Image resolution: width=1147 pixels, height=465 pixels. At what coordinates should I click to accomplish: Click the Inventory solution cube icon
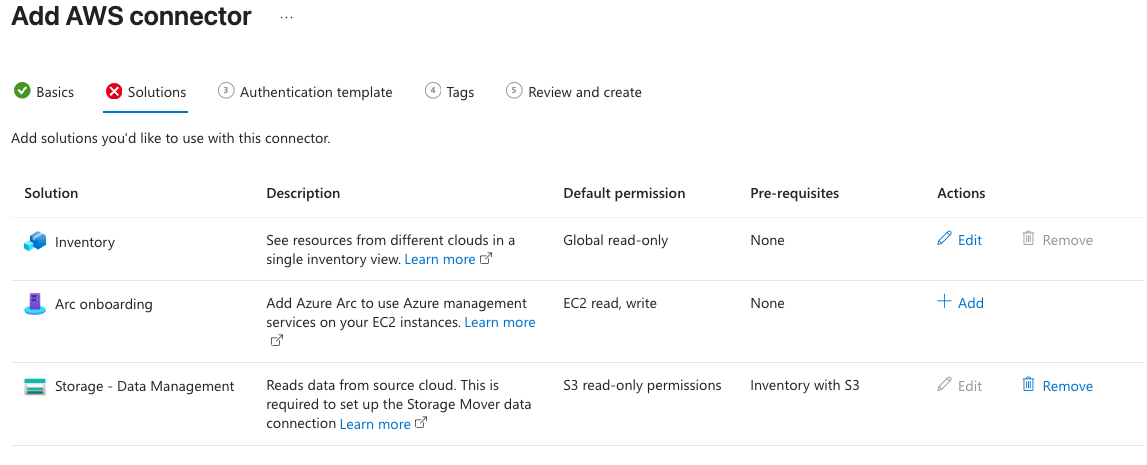coord(35,241)
